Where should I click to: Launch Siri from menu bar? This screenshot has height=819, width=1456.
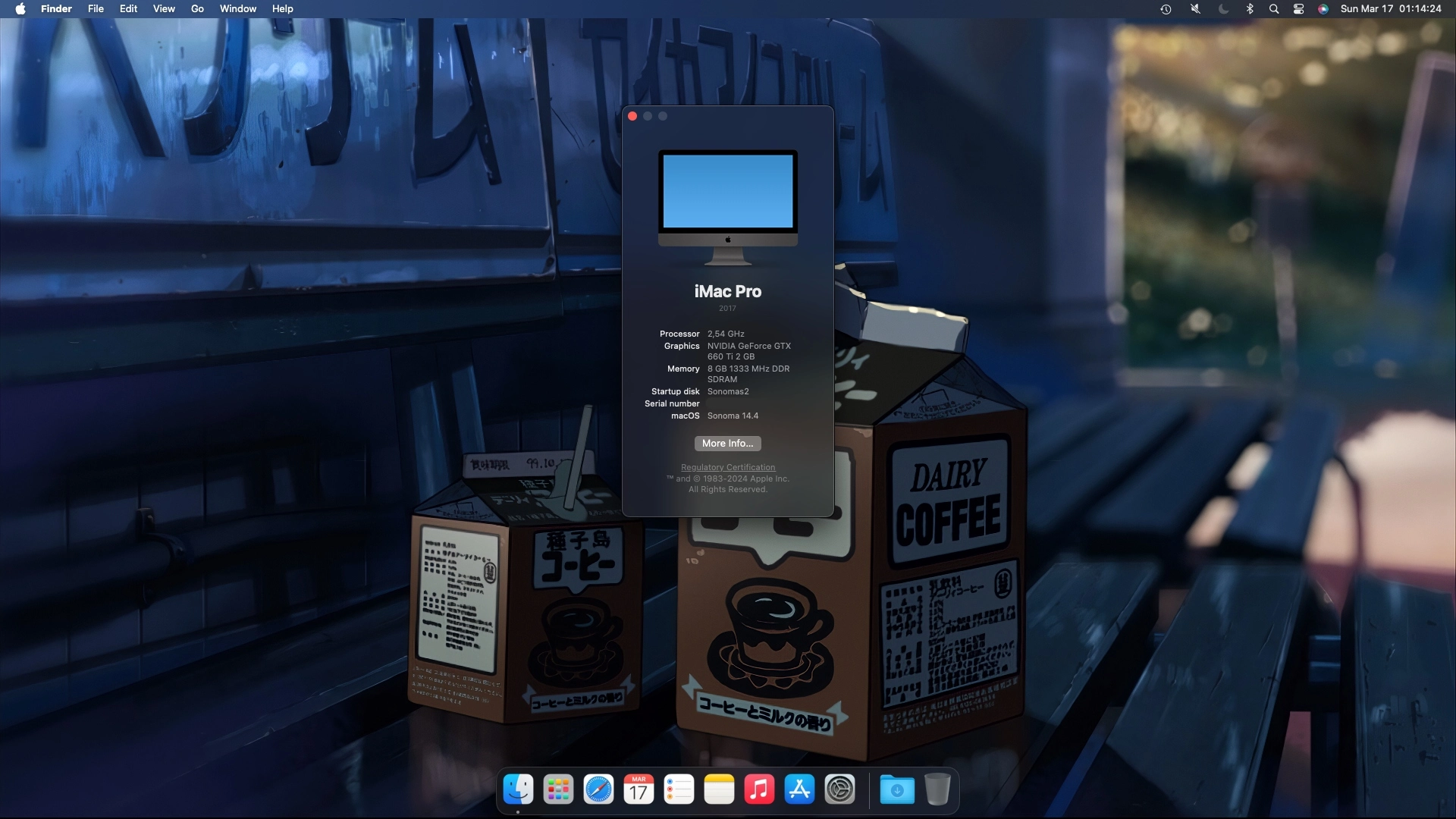point(1323,9)
